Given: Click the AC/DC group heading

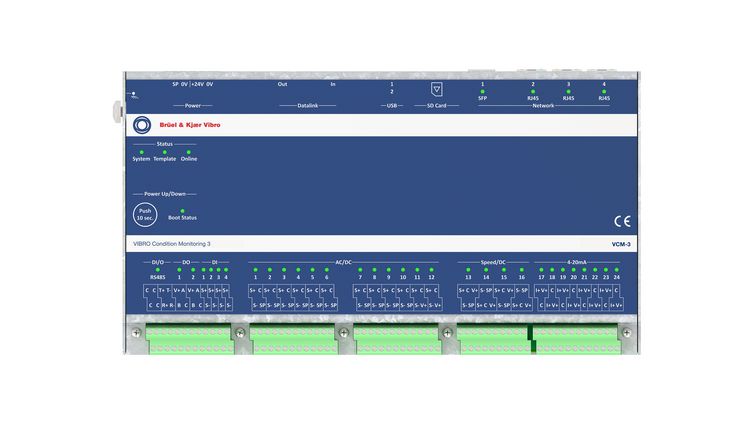Looking at the screenshot, I should [x=343, y=263].
